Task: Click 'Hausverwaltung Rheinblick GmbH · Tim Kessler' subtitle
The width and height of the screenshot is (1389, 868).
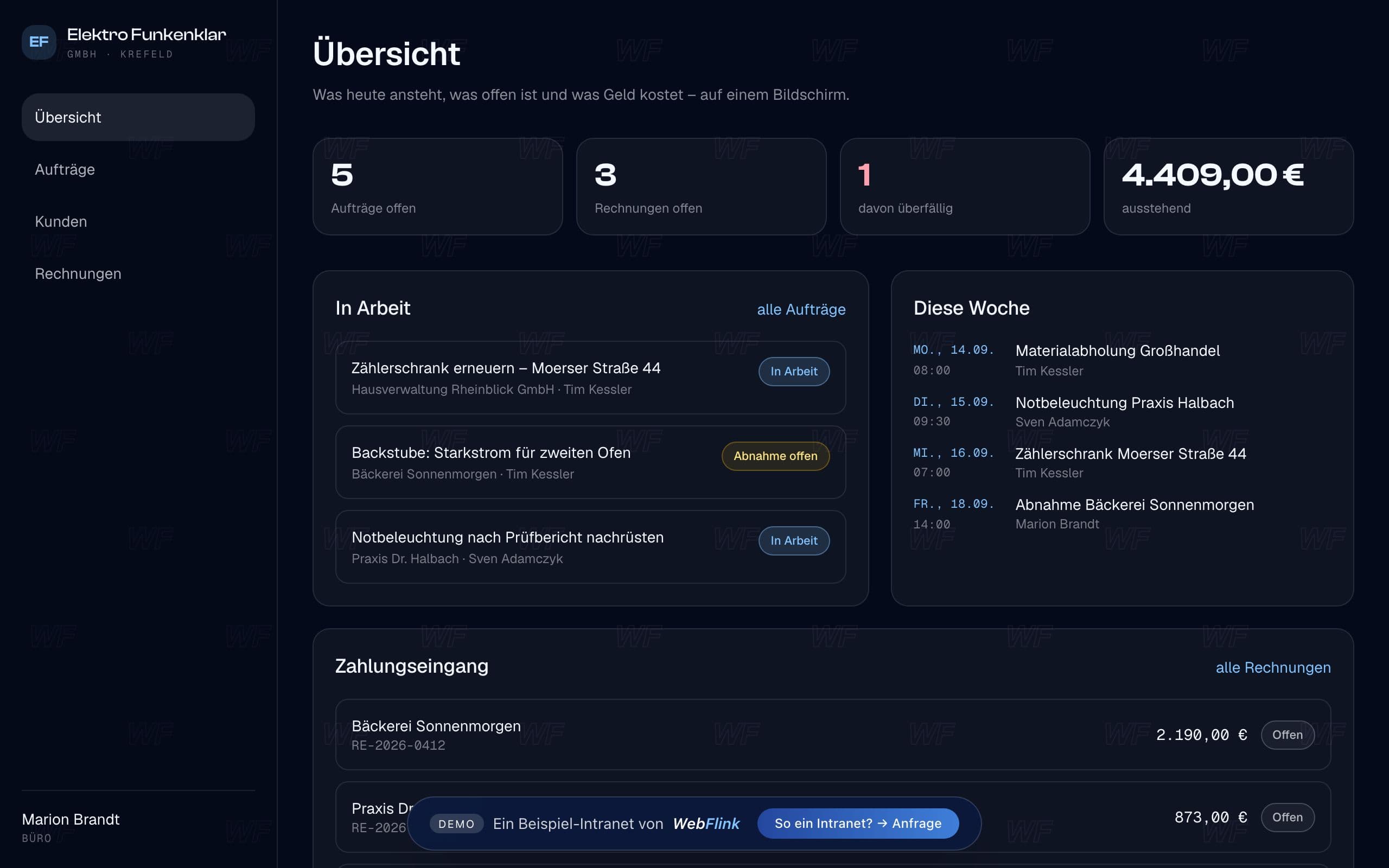Action: [492, 390]
